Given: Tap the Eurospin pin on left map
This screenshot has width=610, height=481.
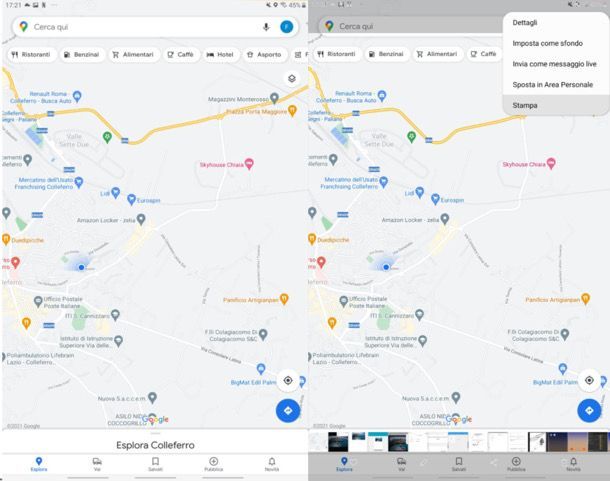Looking at the screenshot, I should [x=131, y=199].
